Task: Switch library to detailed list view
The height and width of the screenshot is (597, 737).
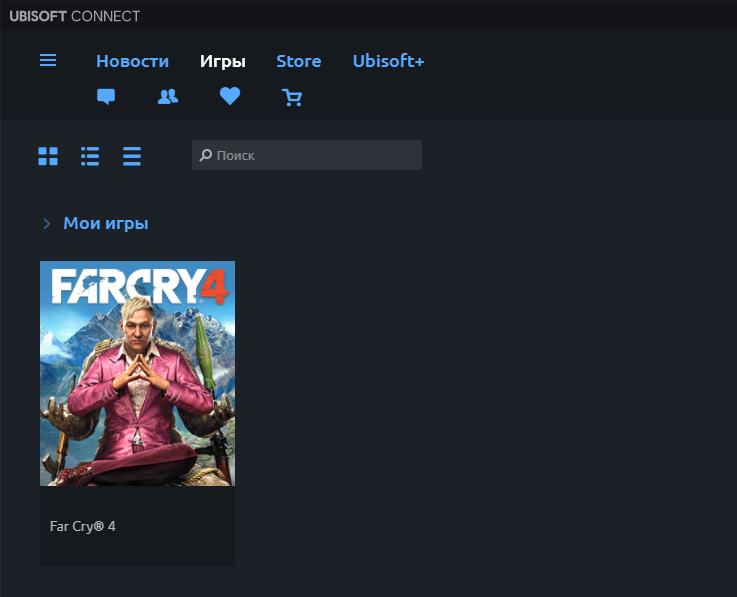Action: pyautogui.click(x=90, y=156)
